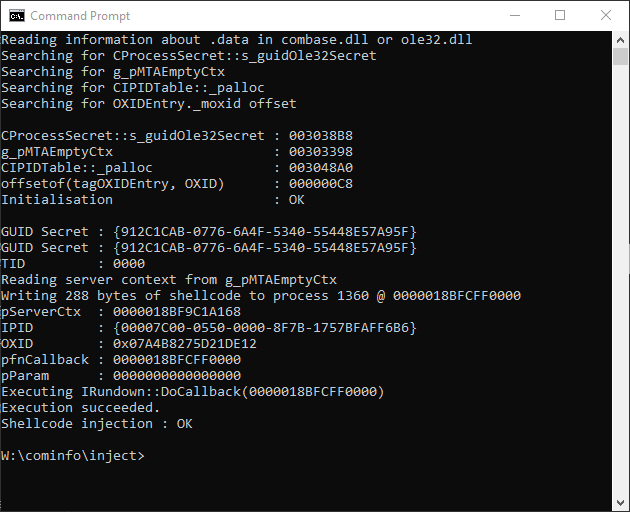Click the W:\cominfo\inject> prompt
This screenshot has width=630, height=512.
click(73, 456)
